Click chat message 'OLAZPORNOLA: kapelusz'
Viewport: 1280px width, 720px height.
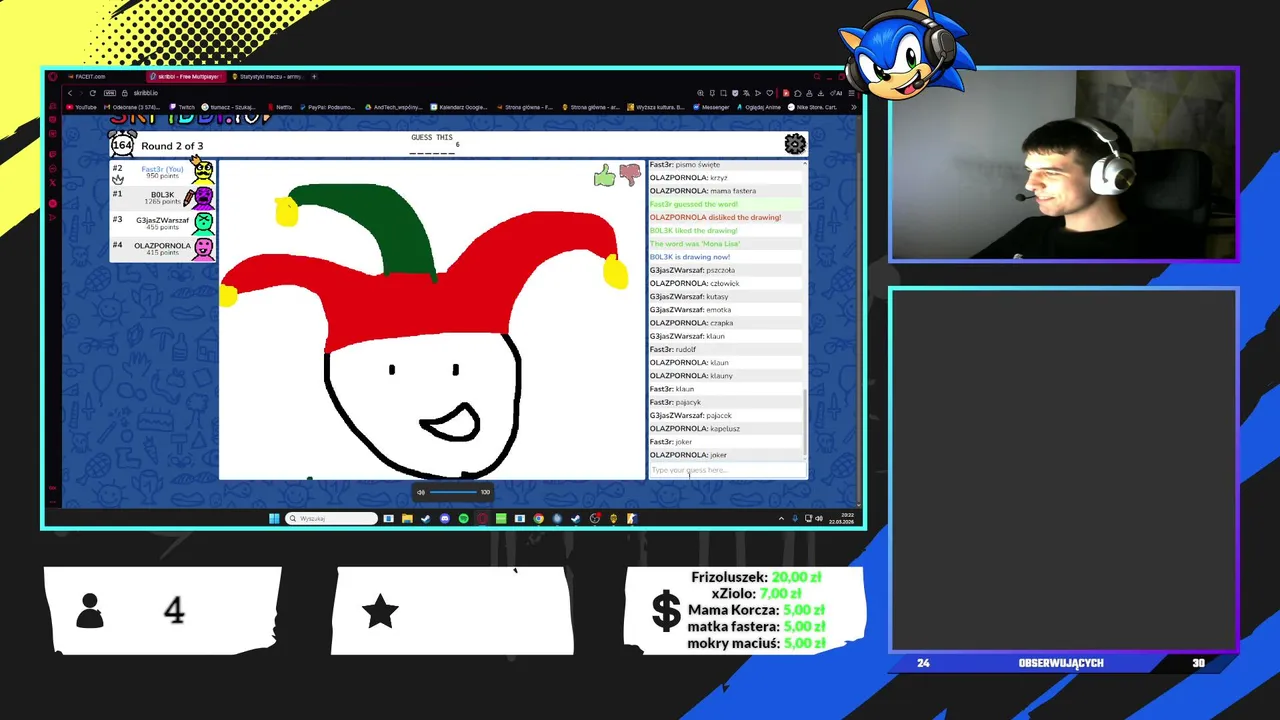726,428
